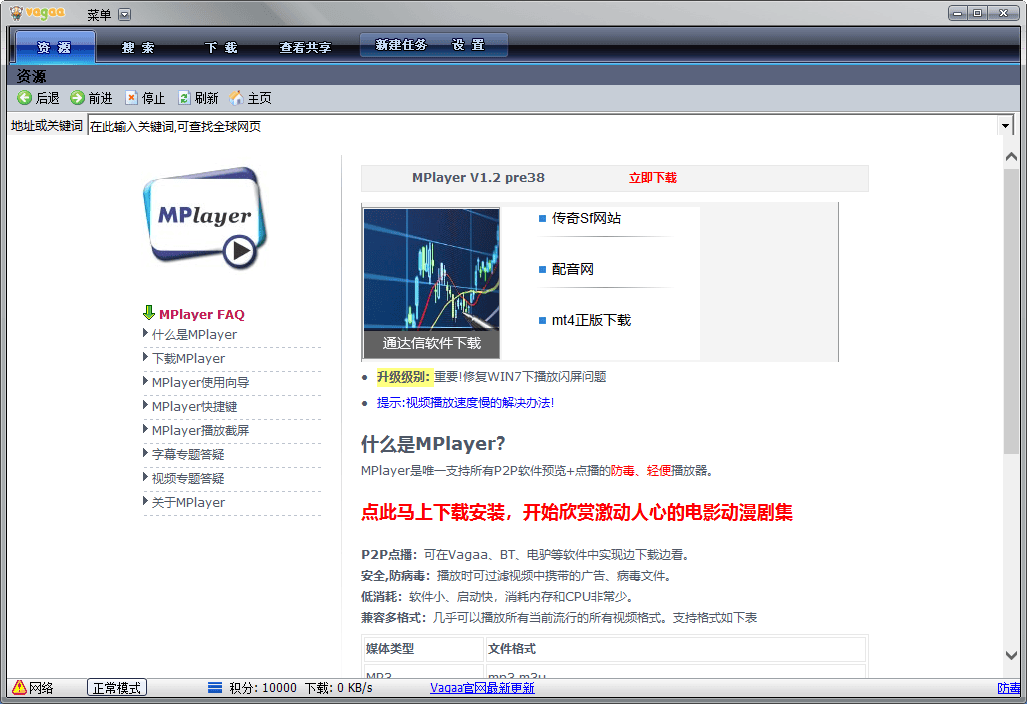Click the scrollbar up arrow
This screenshot has height=704, width=1027.
1011,157
